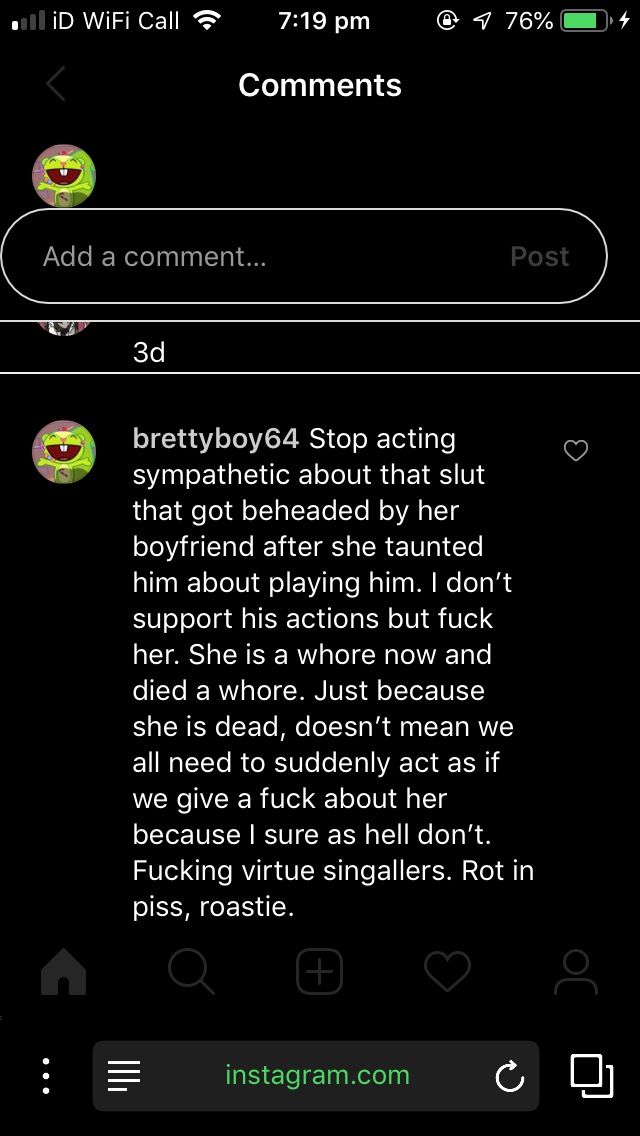Open the browser three-dot menu
The image size is (640, 1136).
(46, 1076)
